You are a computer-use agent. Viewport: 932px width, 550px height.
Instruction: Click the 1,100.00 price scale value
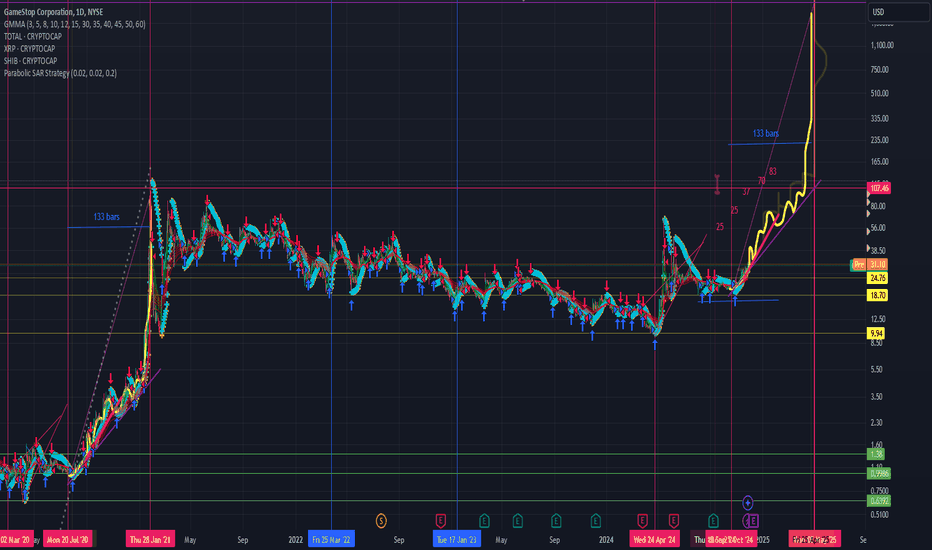click(882, 45)
